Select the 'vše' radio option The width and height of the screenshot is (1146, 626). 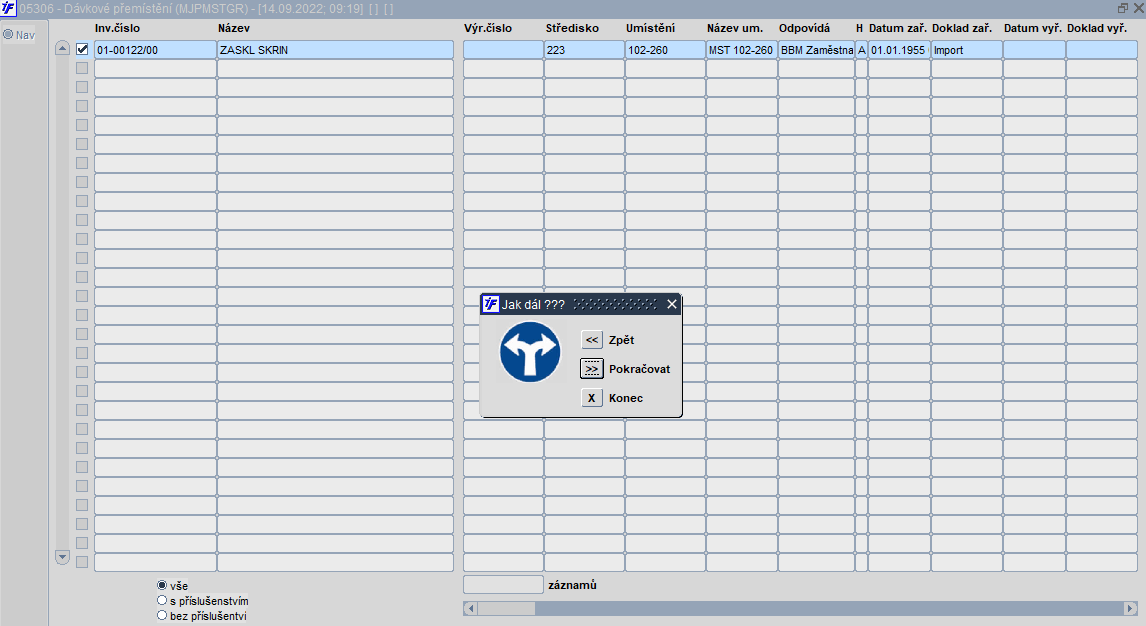click(162, 585)
